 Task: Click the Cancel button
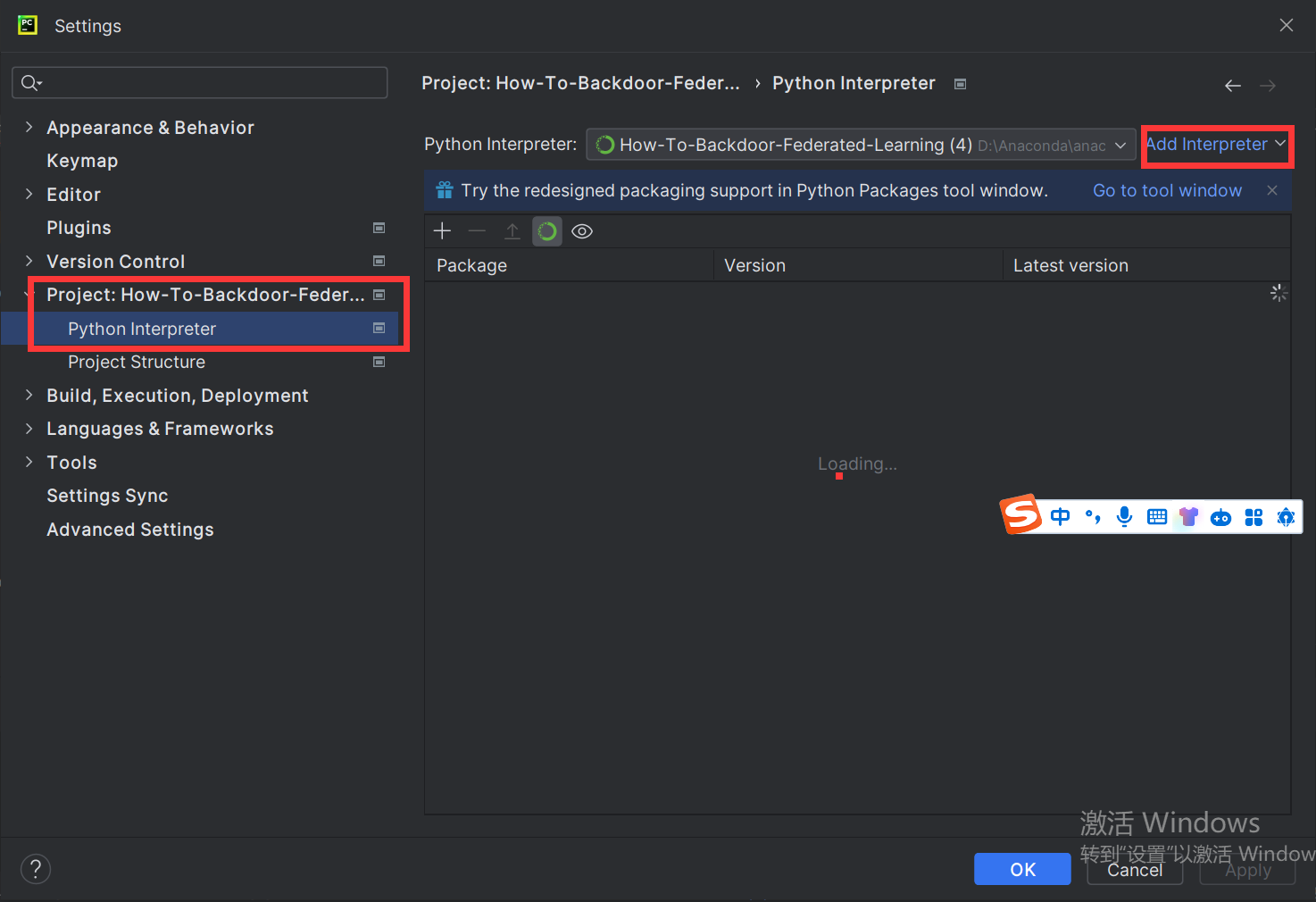point(1135,869)
